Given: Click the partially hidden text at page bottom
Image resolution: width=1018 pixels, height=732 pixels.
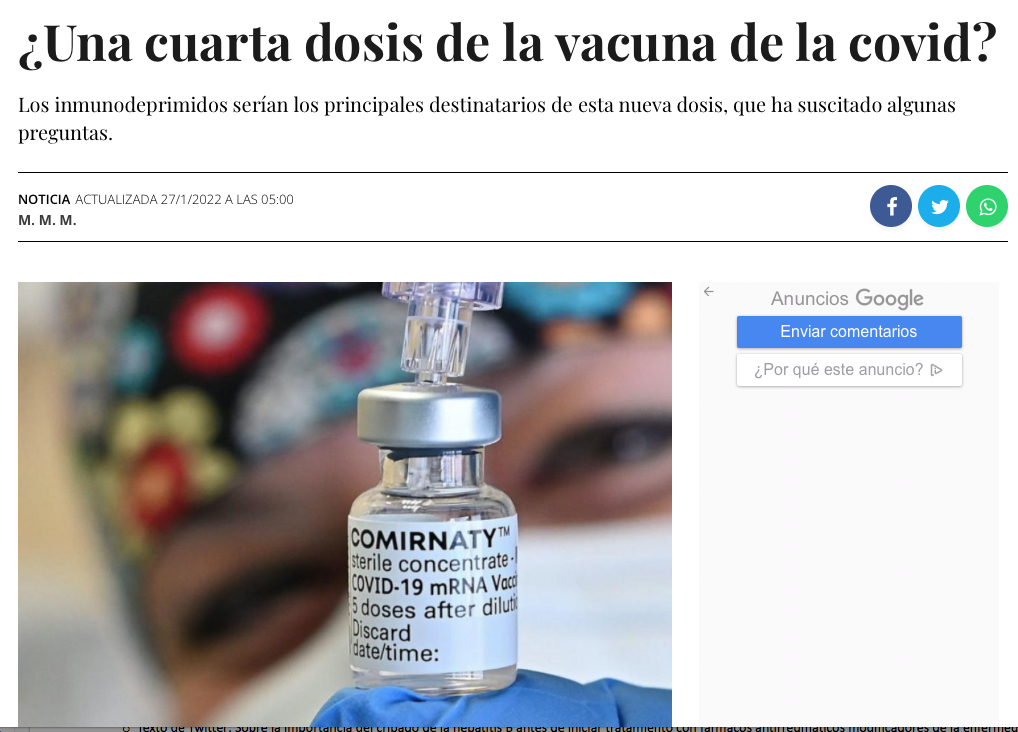Looking at the screenshot, I should (571, 728).
